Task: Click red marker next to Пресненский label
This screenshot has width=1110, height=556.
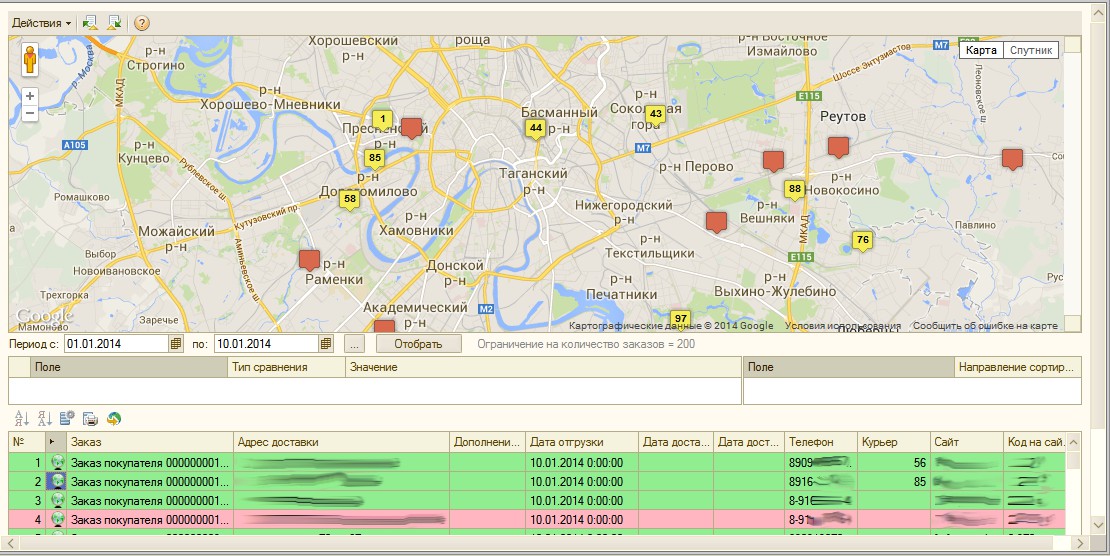Action: pyautogui.click(x=411, y=128)
